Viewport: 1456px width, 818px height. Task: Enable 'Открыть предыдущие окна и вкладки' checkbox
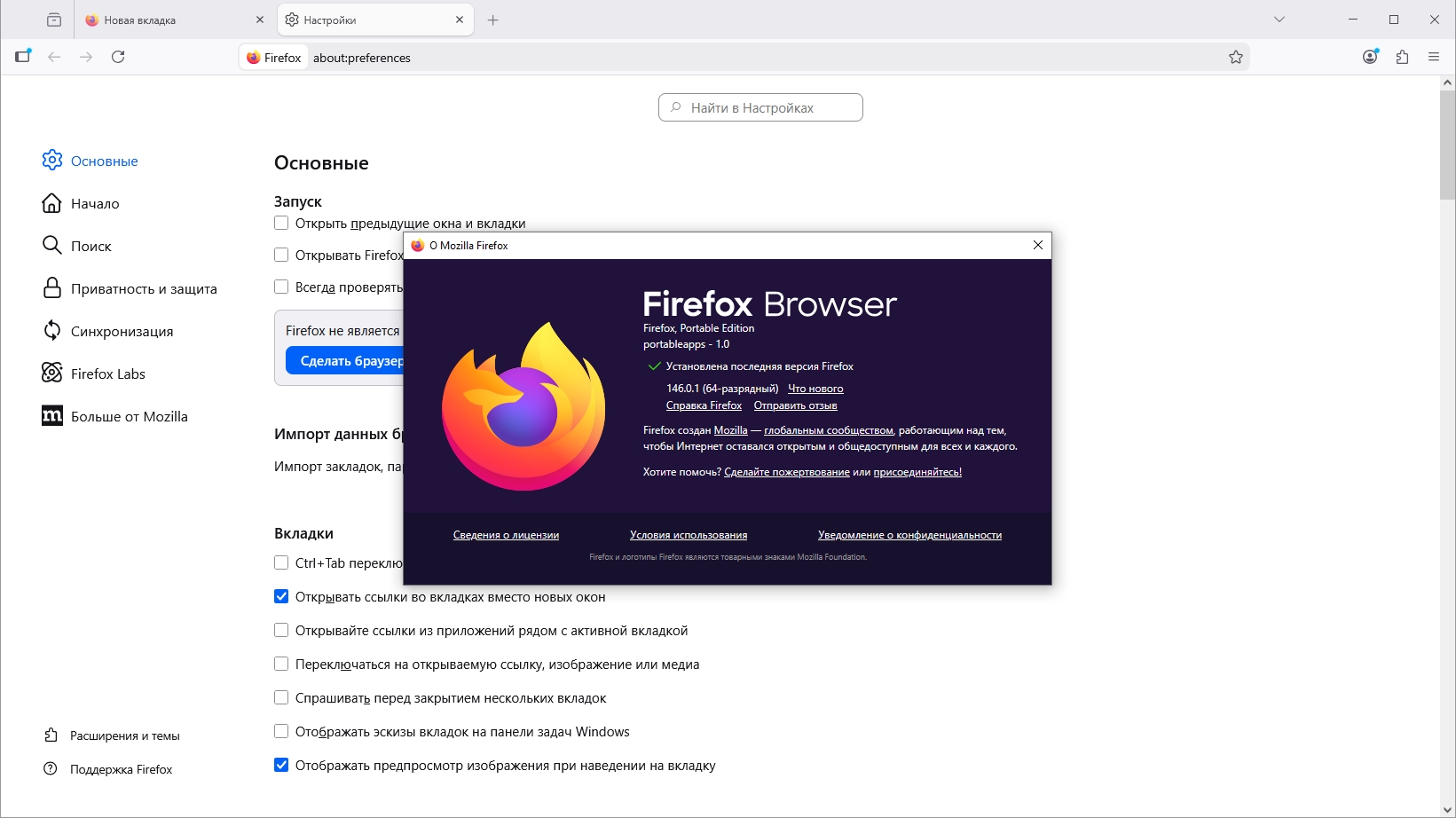click(281, 223)
